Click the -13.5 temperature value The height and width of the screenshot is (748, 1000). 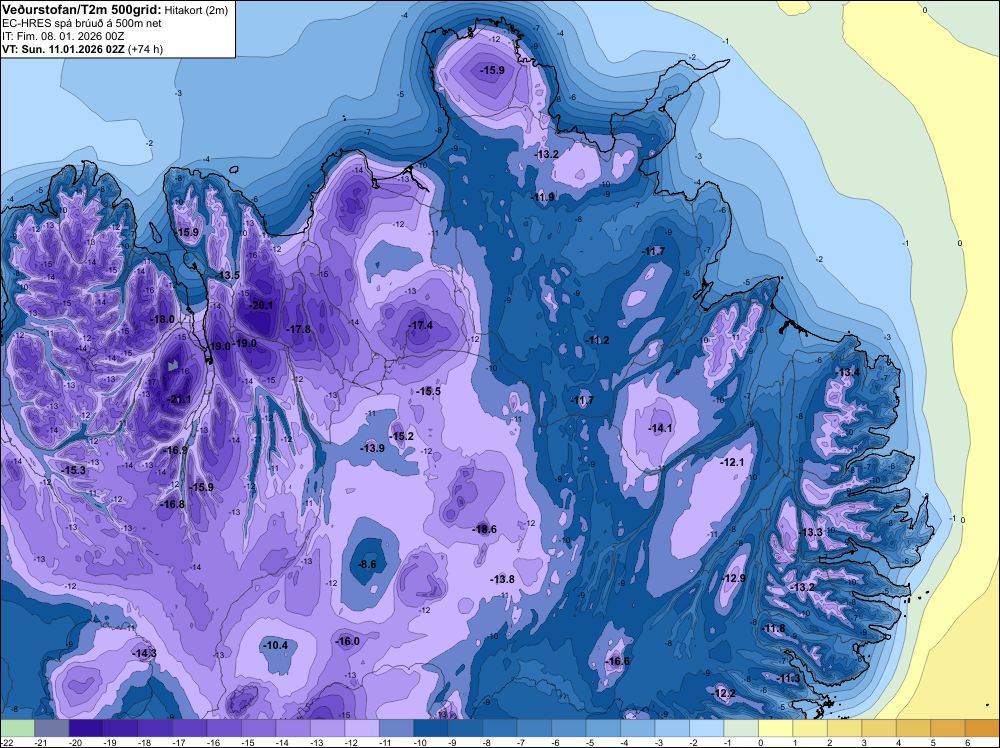(x=228, y=275)
